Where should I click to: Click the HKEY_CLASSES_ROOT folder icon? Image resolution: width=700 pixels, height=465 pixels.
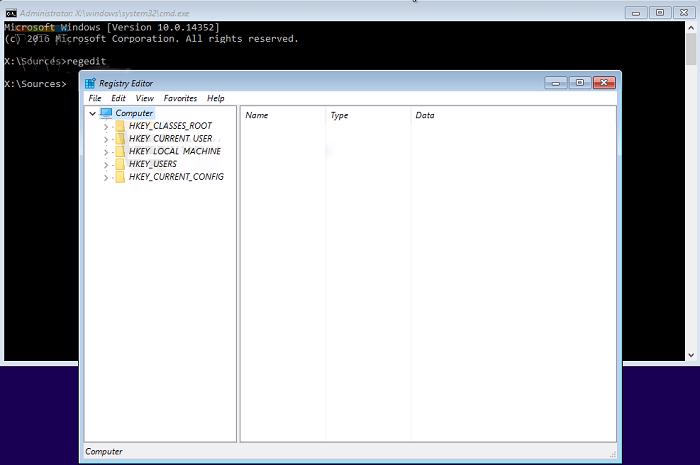tap(120, 126)
